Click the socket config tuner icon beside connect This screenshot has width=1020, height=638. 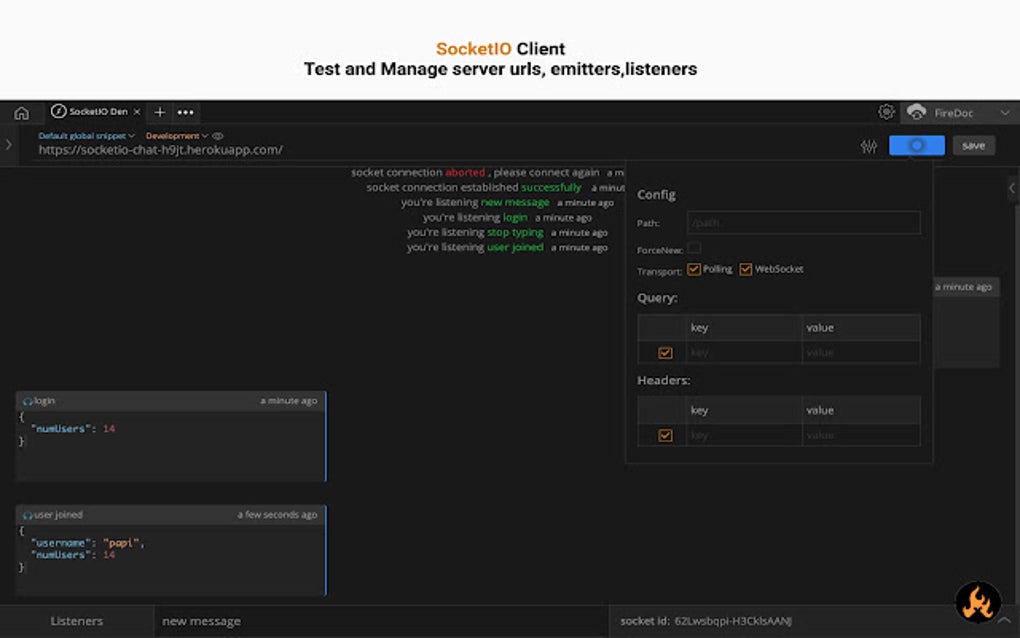coord(868,145)
